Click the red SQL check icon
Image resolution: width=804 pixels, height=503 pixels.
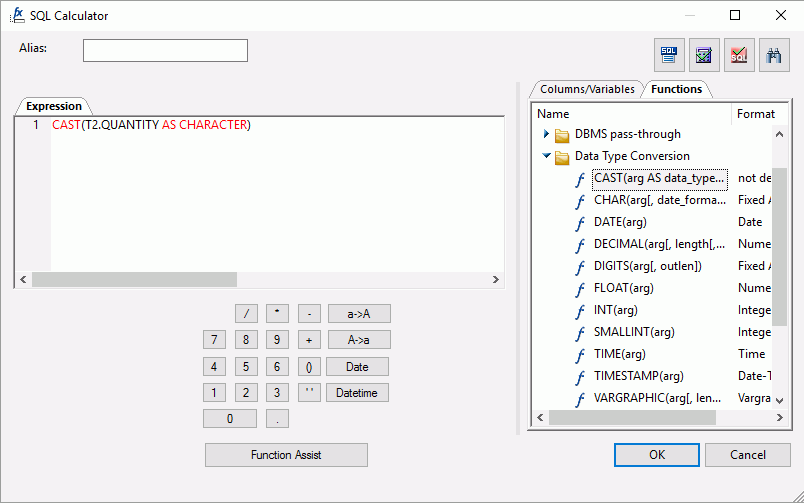(739, 55)
